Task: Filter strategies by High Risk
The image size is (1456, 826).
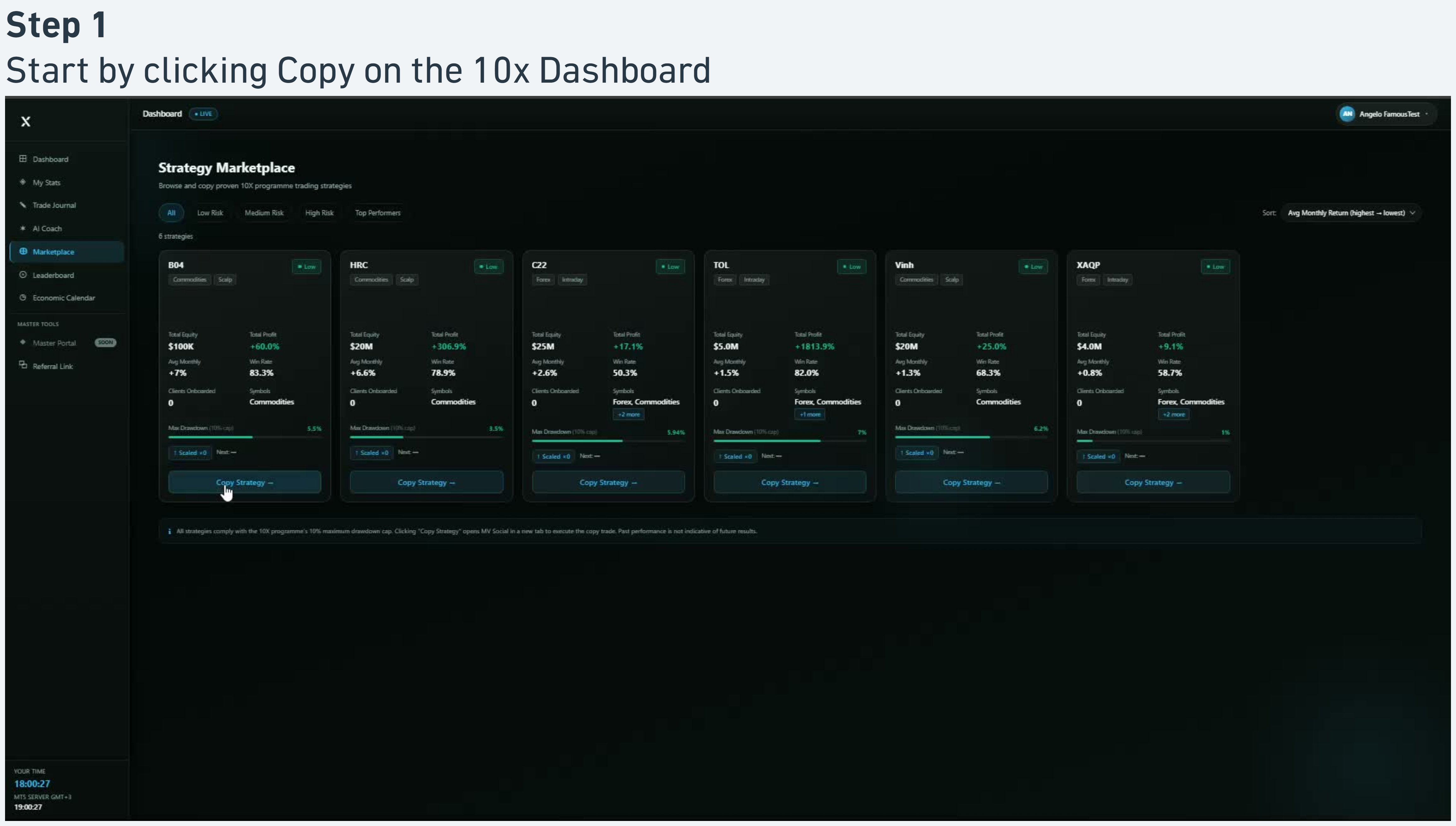Action: pos(319,213)
